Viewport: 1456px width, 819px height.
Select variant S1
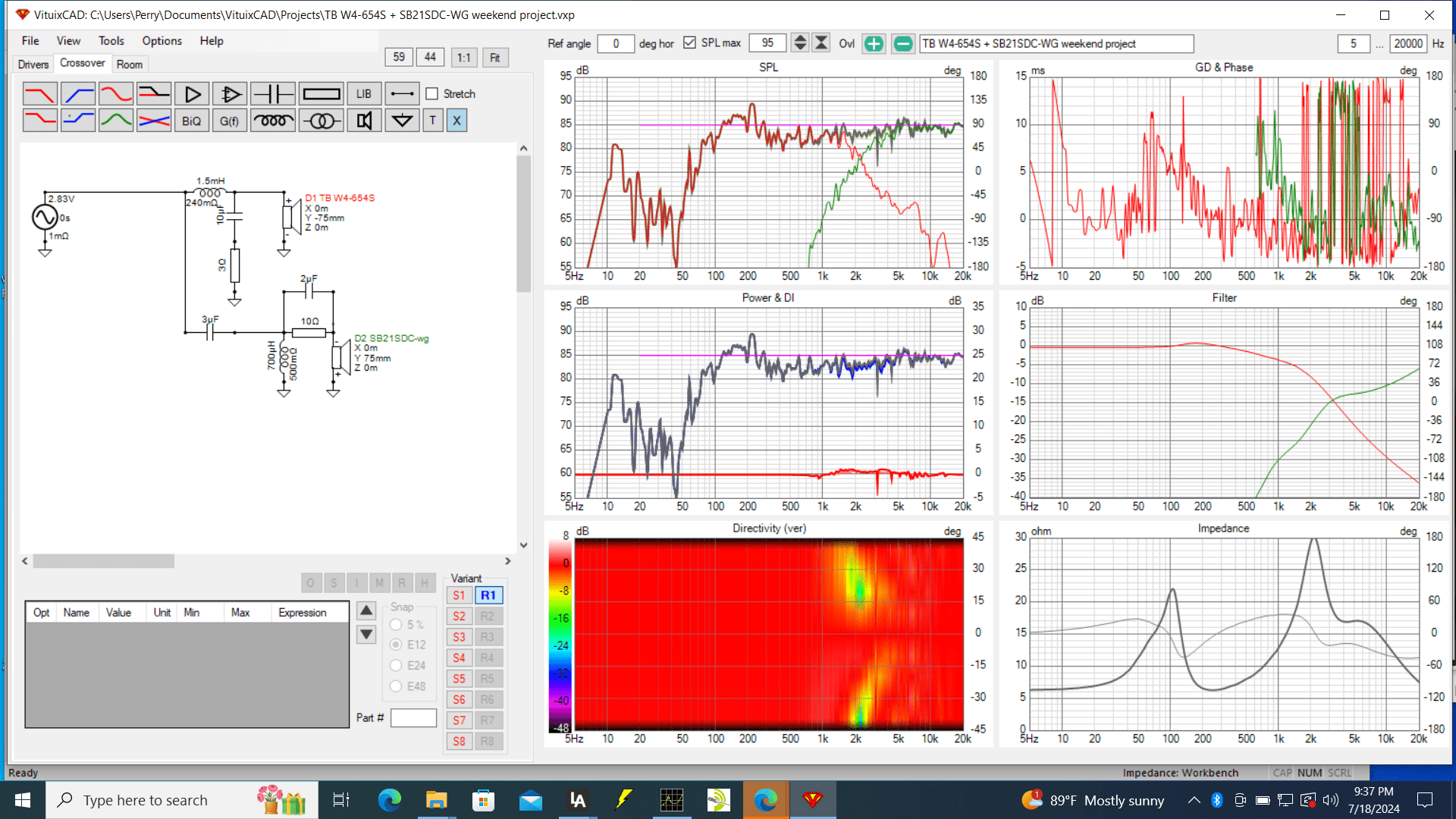[459, 595]
